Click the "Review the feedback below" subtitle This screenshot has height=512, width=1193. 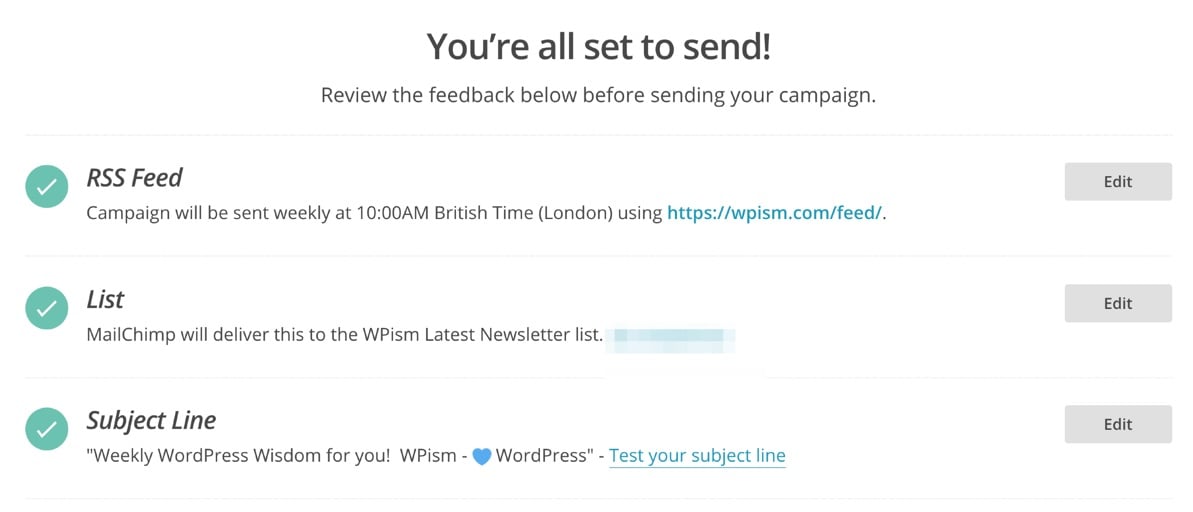click(x=598, y=97)
